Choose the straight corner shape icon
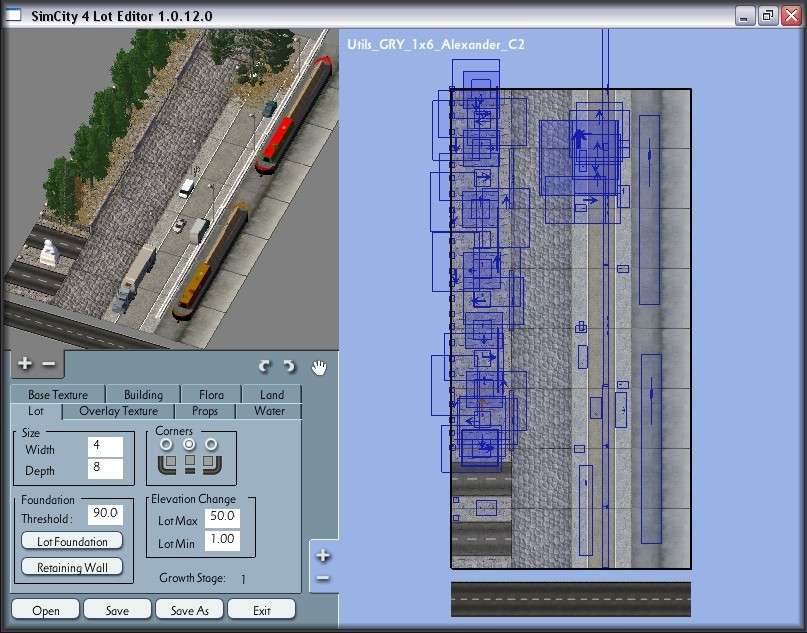 (190, 463)
